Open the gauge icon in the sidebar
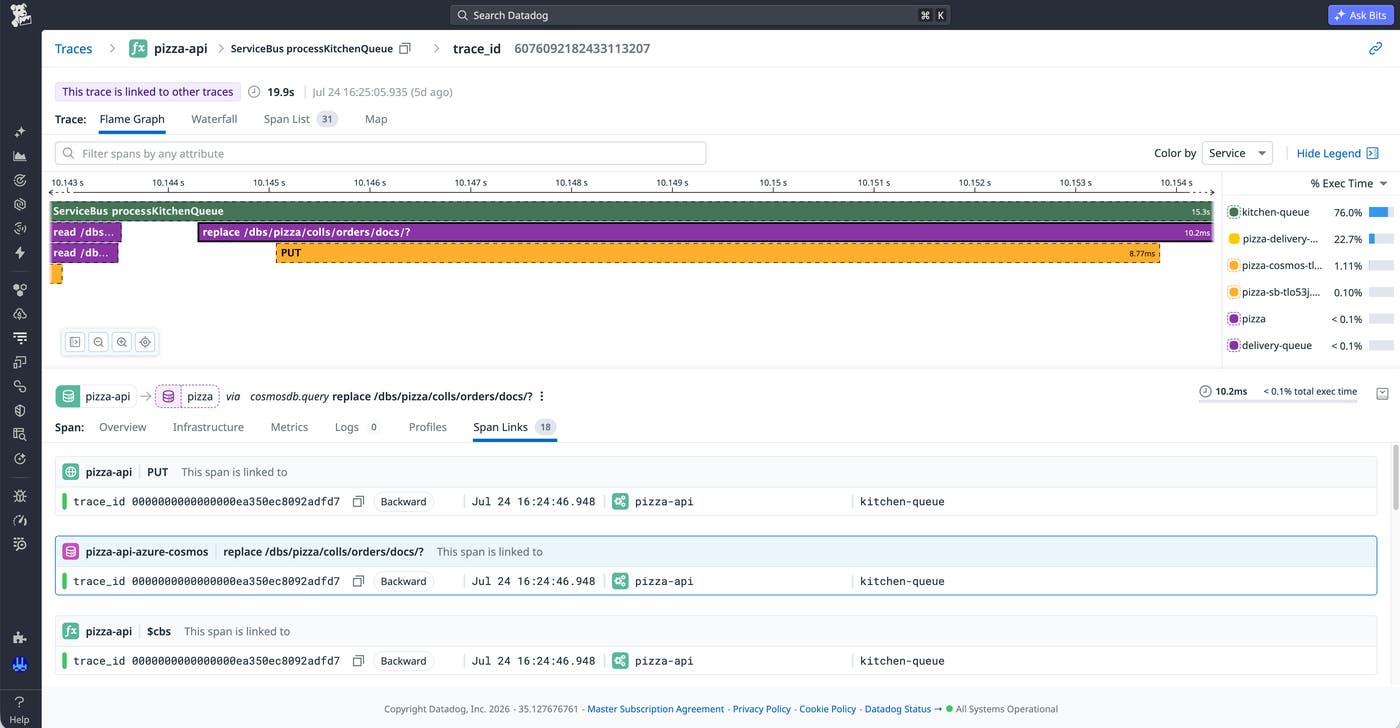This screenshot has width=1400, height=728. point(20,520)
